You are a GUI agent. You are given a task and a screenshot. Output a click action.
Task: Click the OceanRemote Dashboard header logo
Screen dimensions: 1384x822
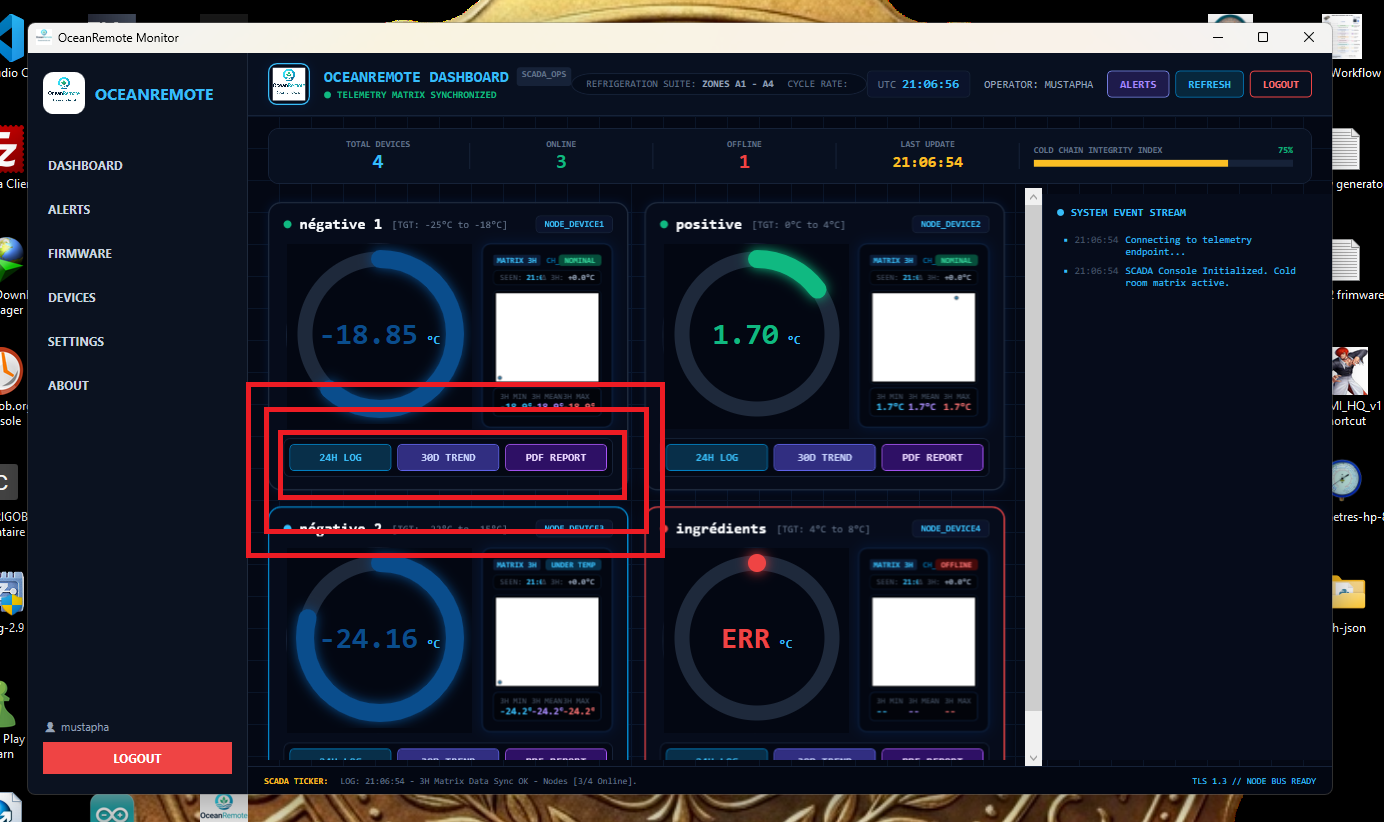289,84
